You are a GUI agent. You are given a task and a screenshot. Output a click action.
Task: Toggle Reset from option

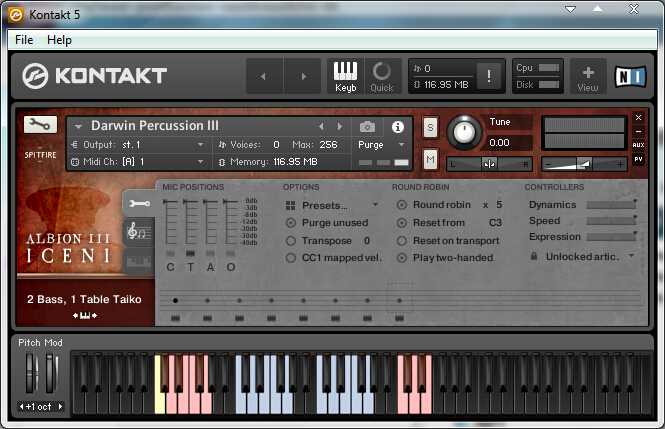point(402,223)
